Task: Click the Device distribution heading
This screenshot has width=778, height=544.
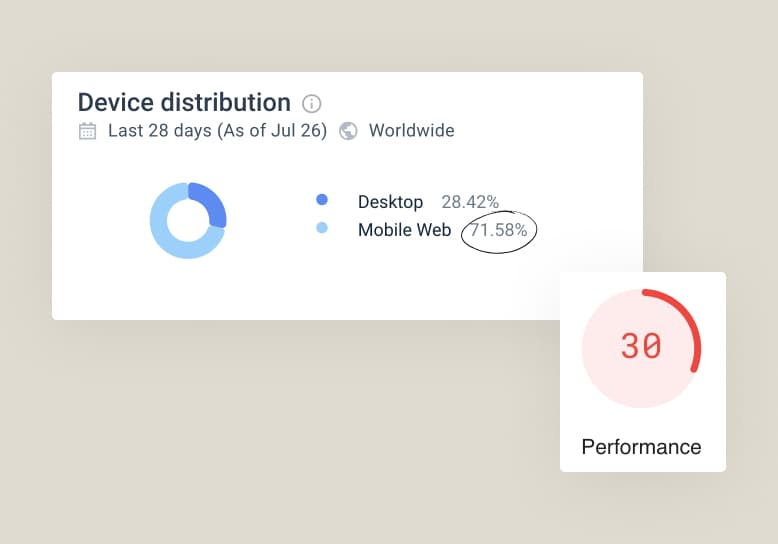Action: click(x=184, y=102)
